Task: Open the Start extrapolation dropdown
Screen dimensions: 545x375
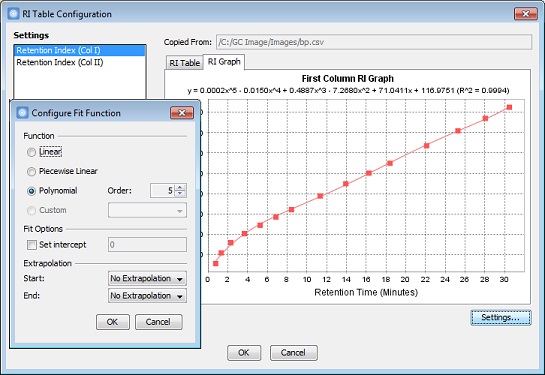Action: [147, 278]
